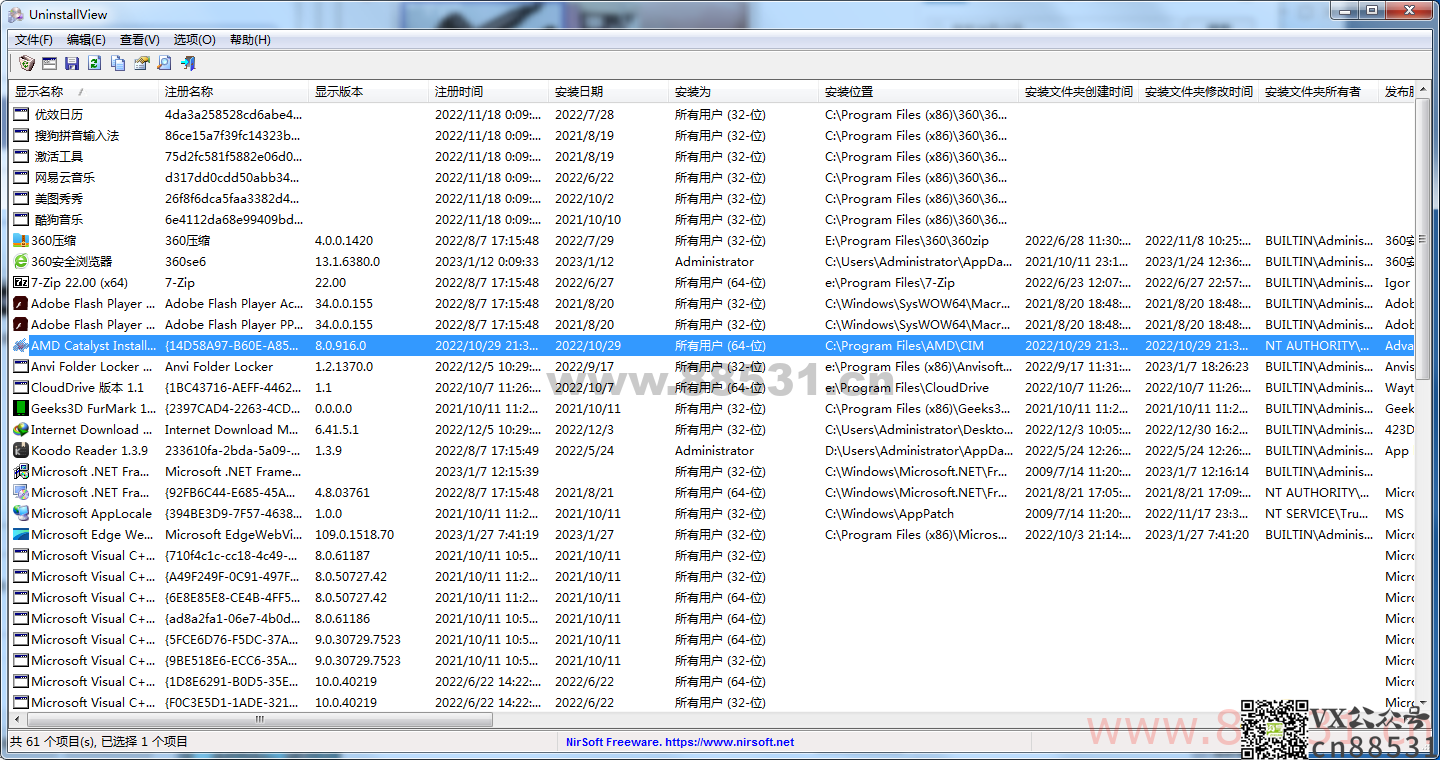Click the 搜狗拼音输入法 row icon
This screenshot has height=760, width=1440.
click(21, 135)
